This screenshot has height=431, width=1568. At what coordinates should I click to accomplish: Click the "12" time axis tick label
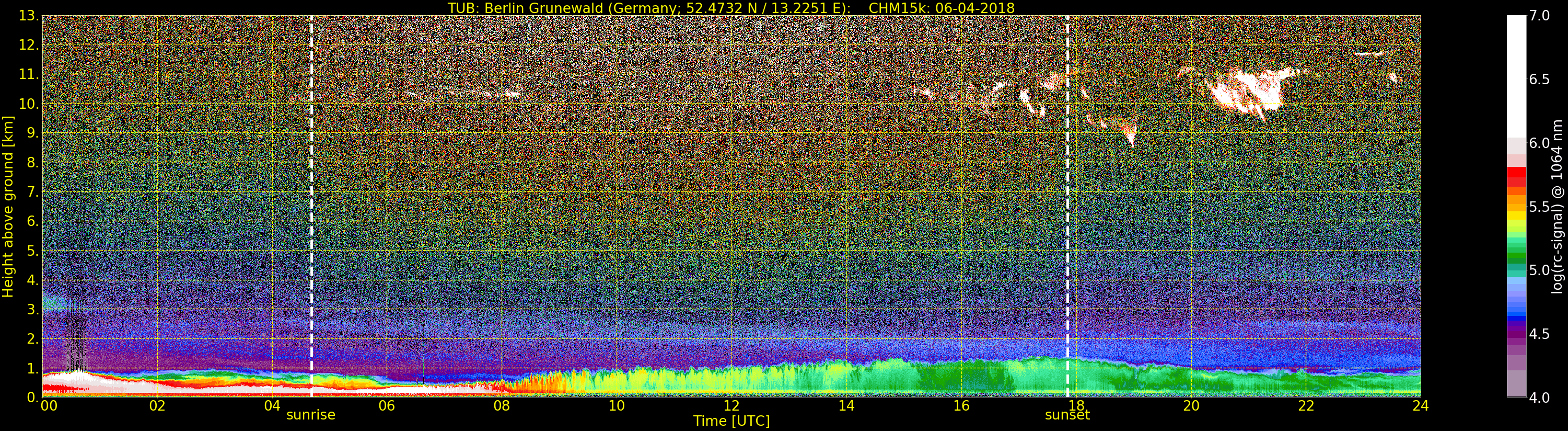click(x=731, y=405)
